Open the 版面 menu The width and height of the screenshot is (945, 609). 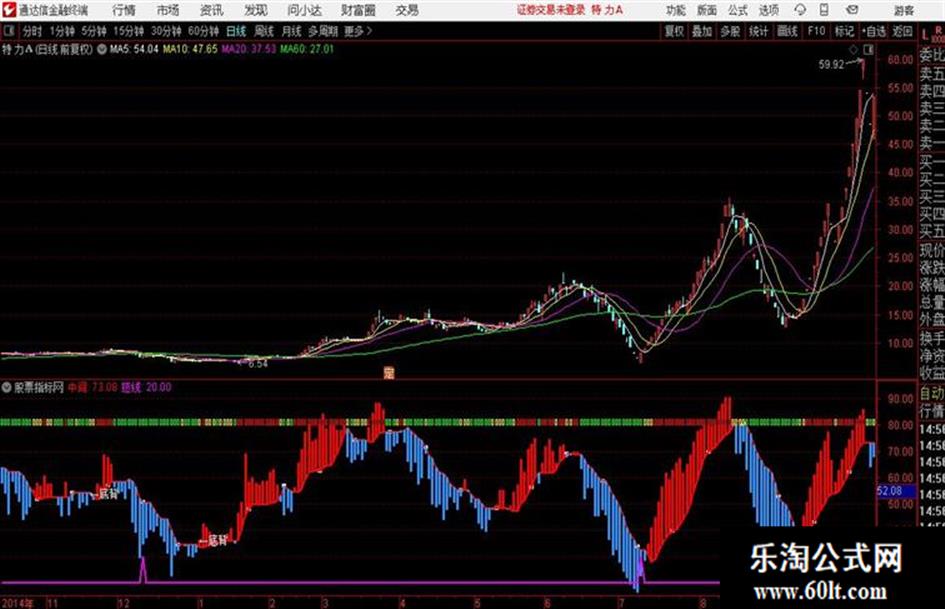tap(706, 10)
